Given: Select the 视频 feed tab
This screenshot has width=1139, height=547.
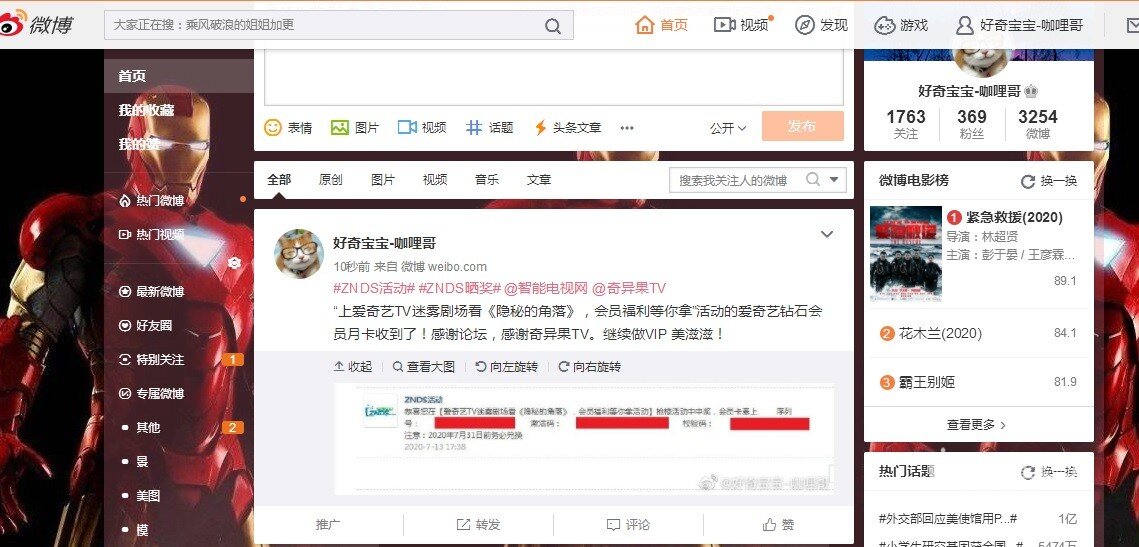Looking at the screenshot, I should 435,179.
